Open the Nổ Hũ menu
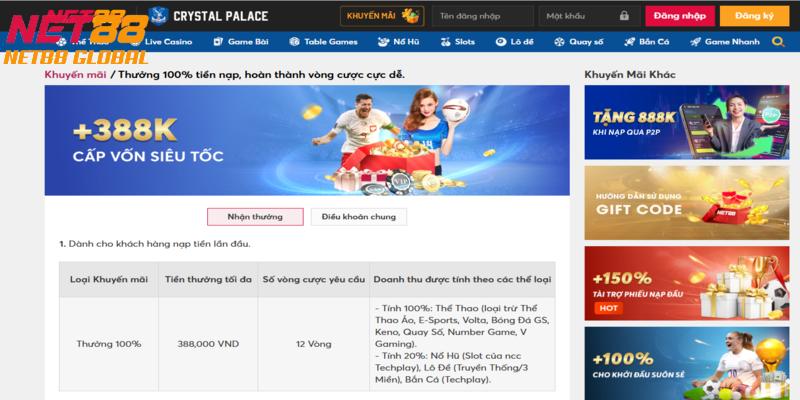This screenshot has width=800, height=400. click(398, 42)
